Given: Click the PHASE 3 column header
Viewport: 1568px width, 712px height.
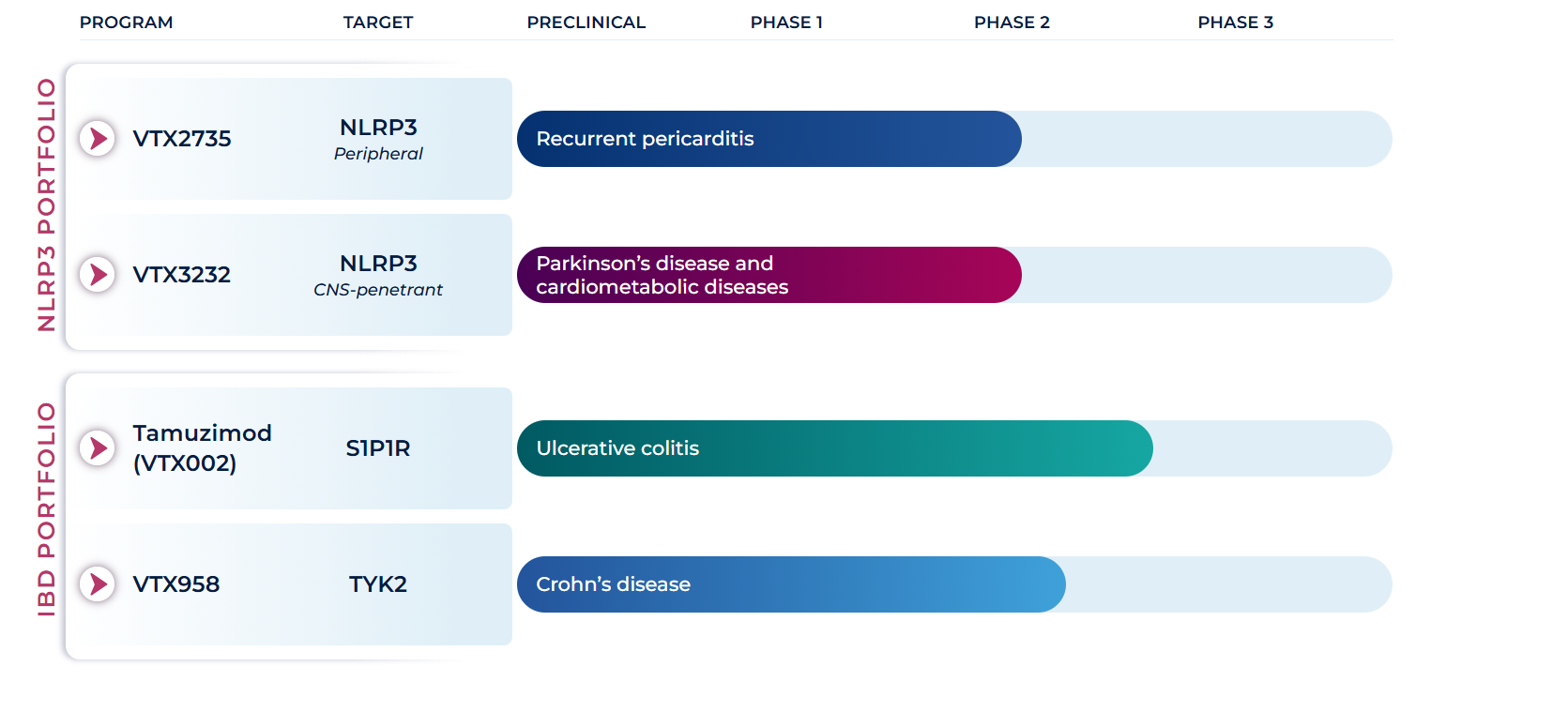Looking at the screenshot, I should pos(1236,23).
